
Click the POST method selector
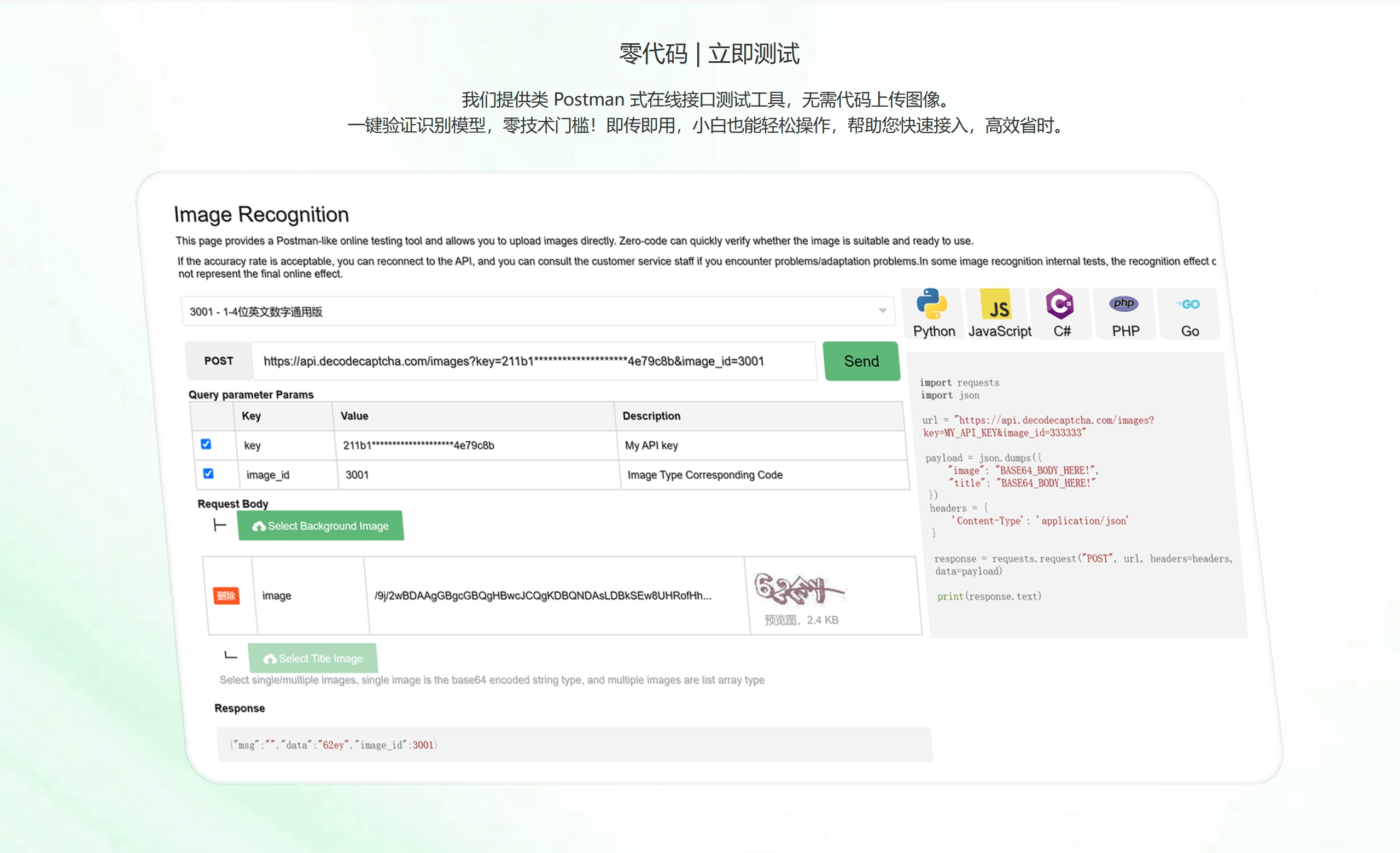pos(219,361)
